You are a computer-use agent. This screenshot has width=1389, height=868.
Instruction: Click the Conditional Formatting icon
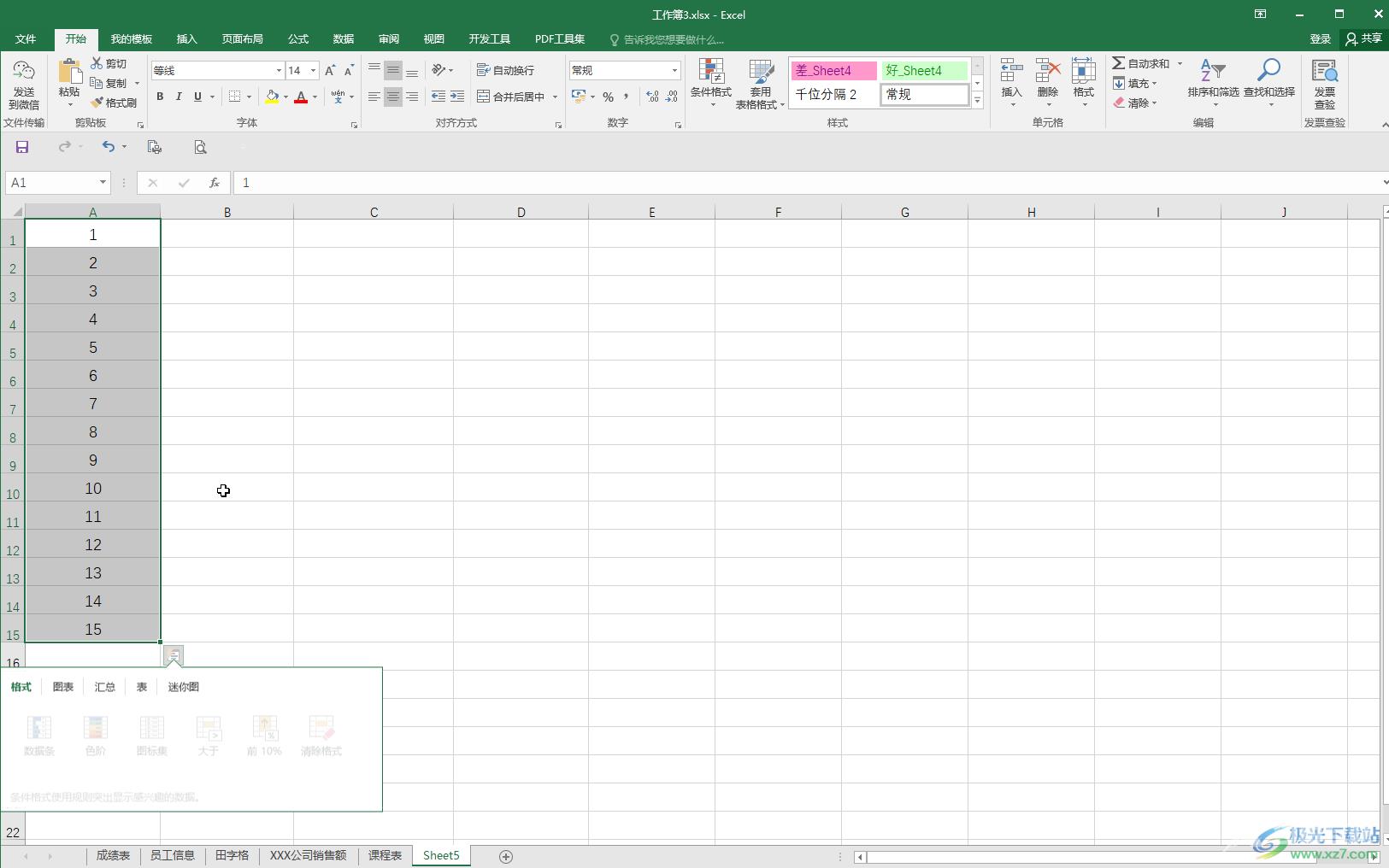click(711, 73)
